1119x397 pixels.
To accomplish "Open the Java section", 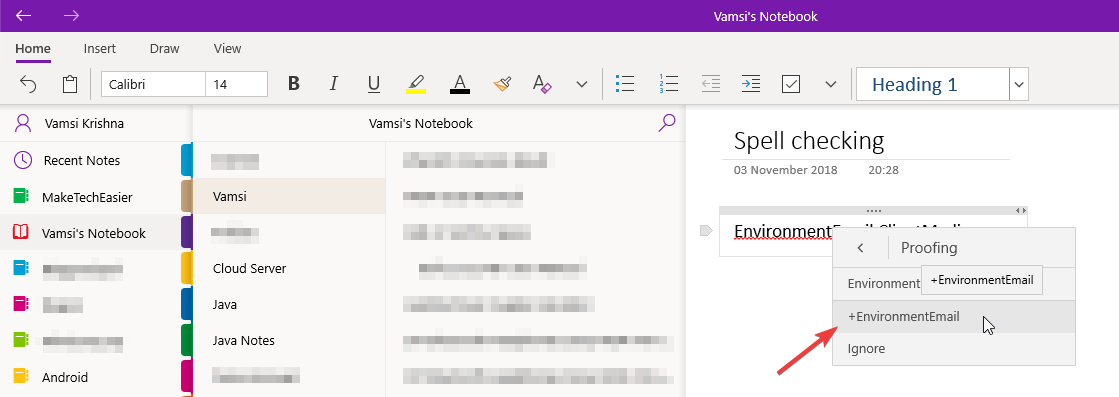I will pyautogui.click(x=289, y=304).
